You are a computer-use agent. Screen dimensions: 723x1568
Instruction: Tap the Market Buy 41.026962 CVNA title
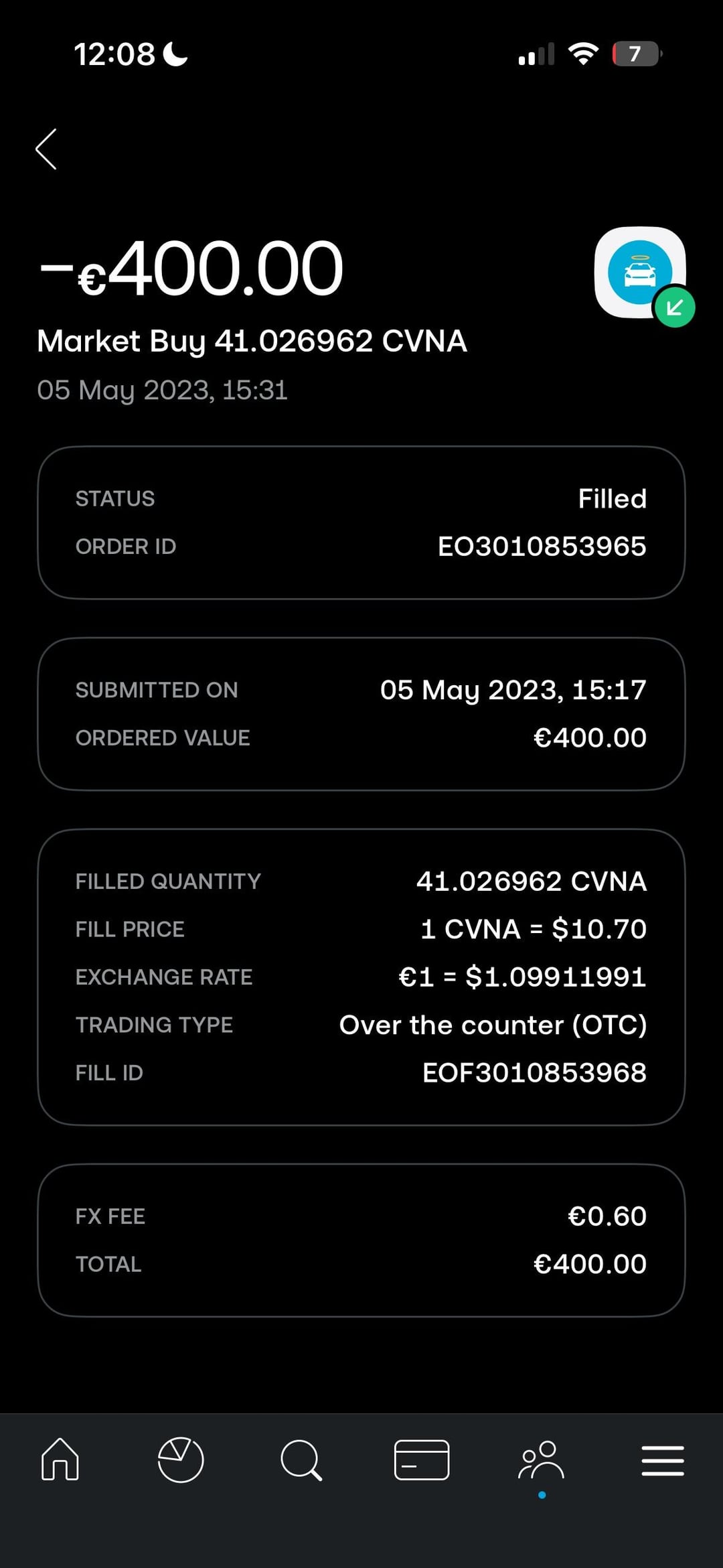[x=252, y=341]
